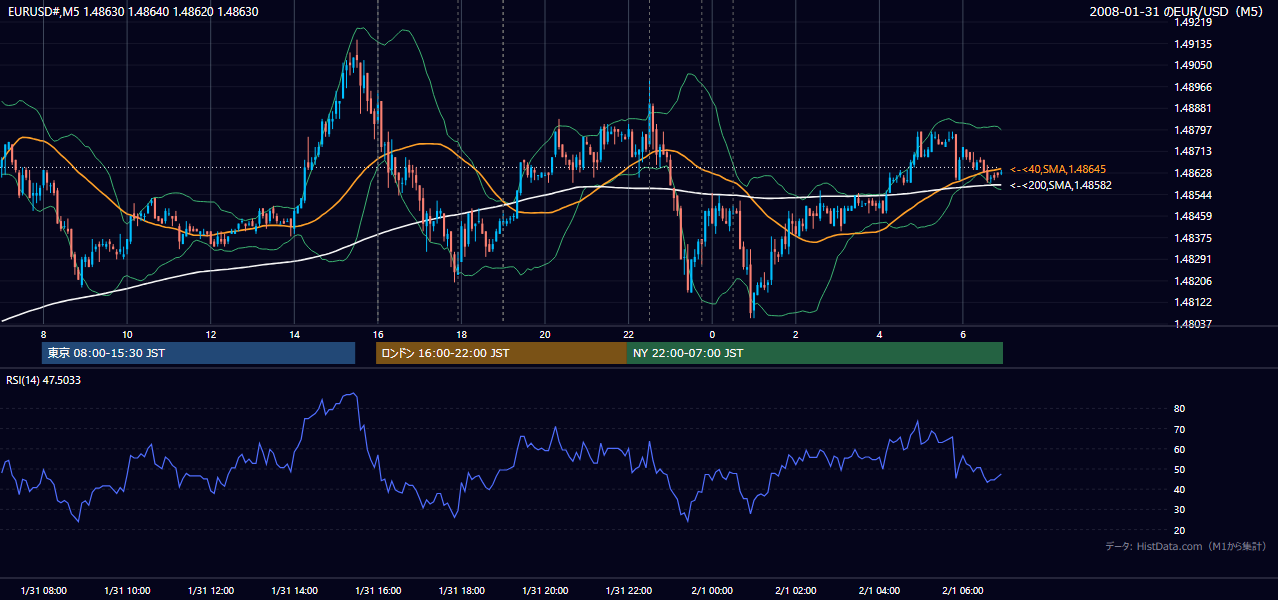Click price axis value 1.48544

pos(1193,195)
